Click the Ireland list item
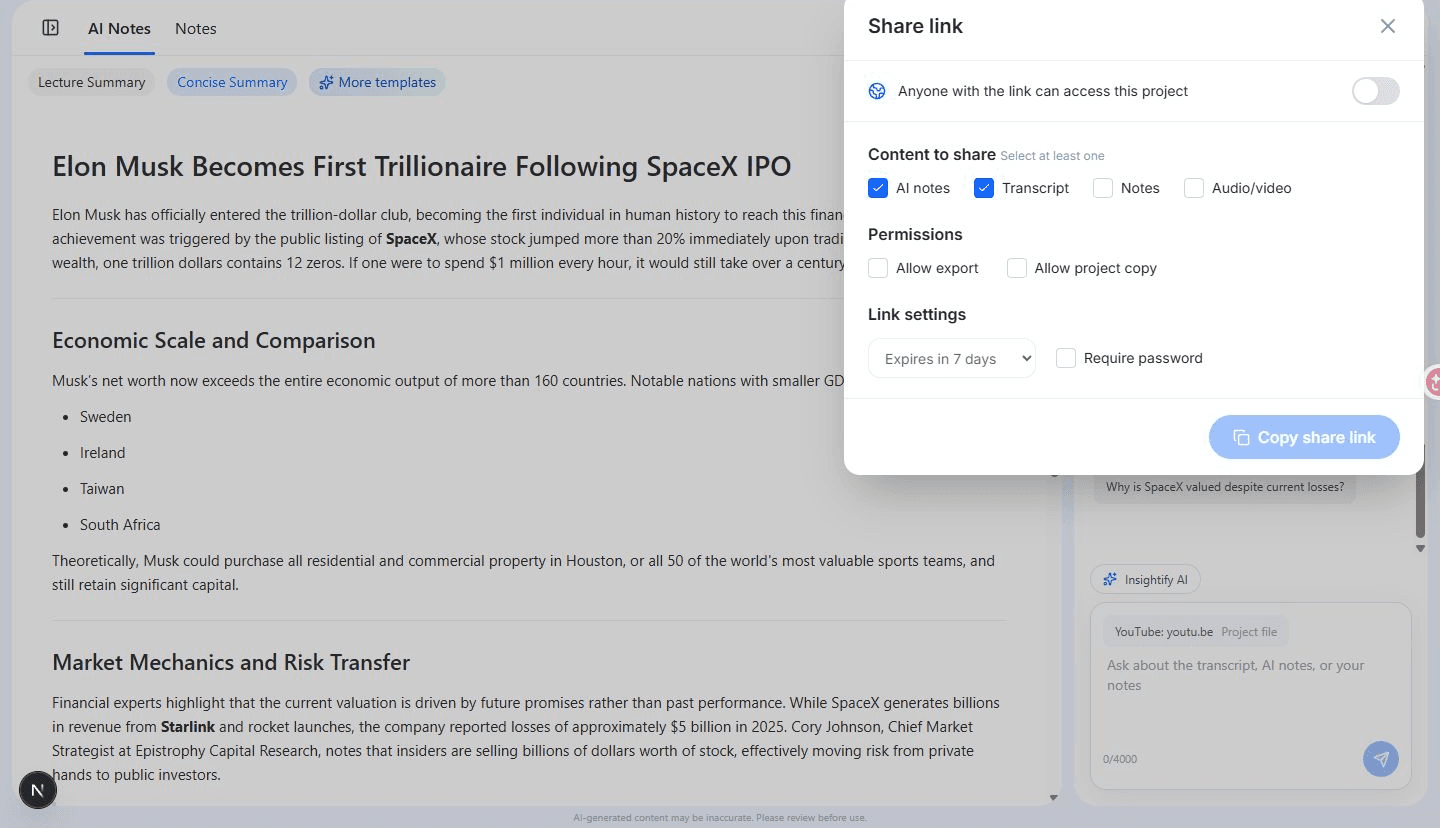The image size is (1440, 828). tap(103, 453)
